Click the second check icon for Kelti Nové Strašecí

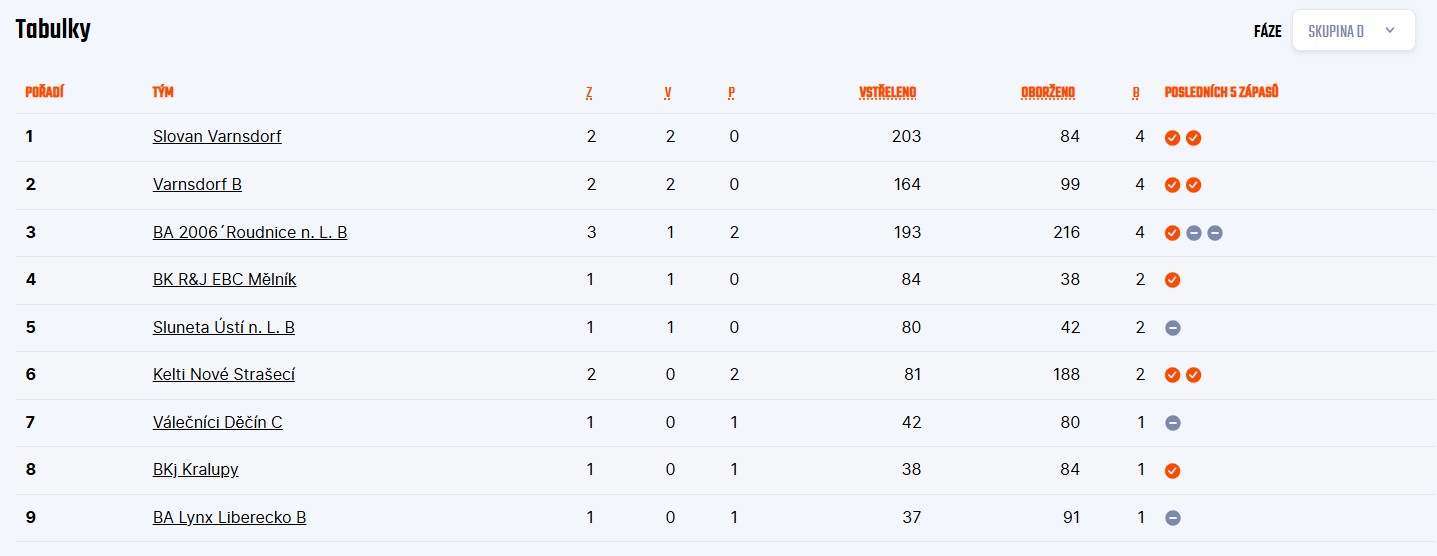(x=1193, y=375)
